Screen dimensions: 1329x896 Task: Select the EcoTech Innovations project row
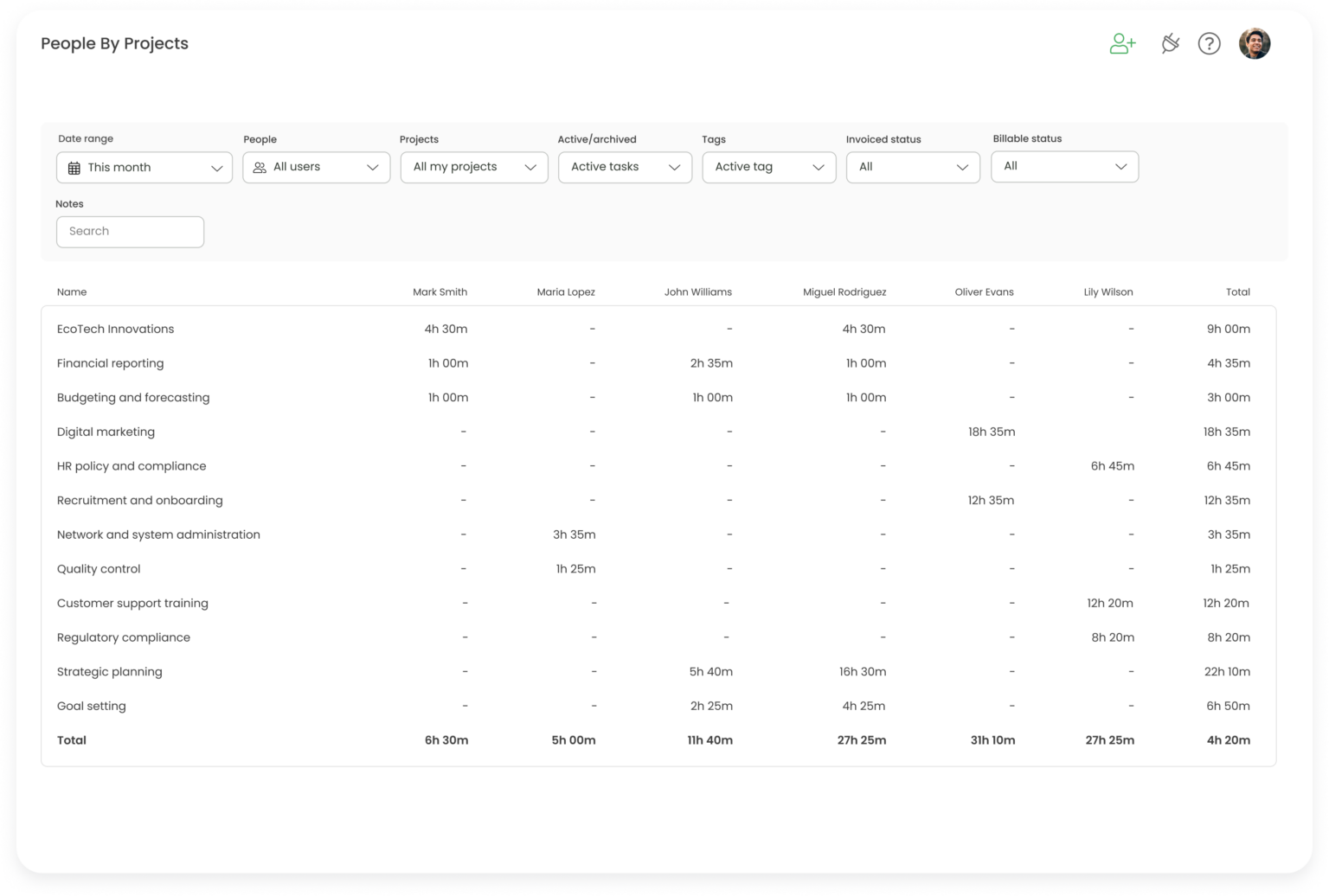pyautogui.click(x=115, y=329)
